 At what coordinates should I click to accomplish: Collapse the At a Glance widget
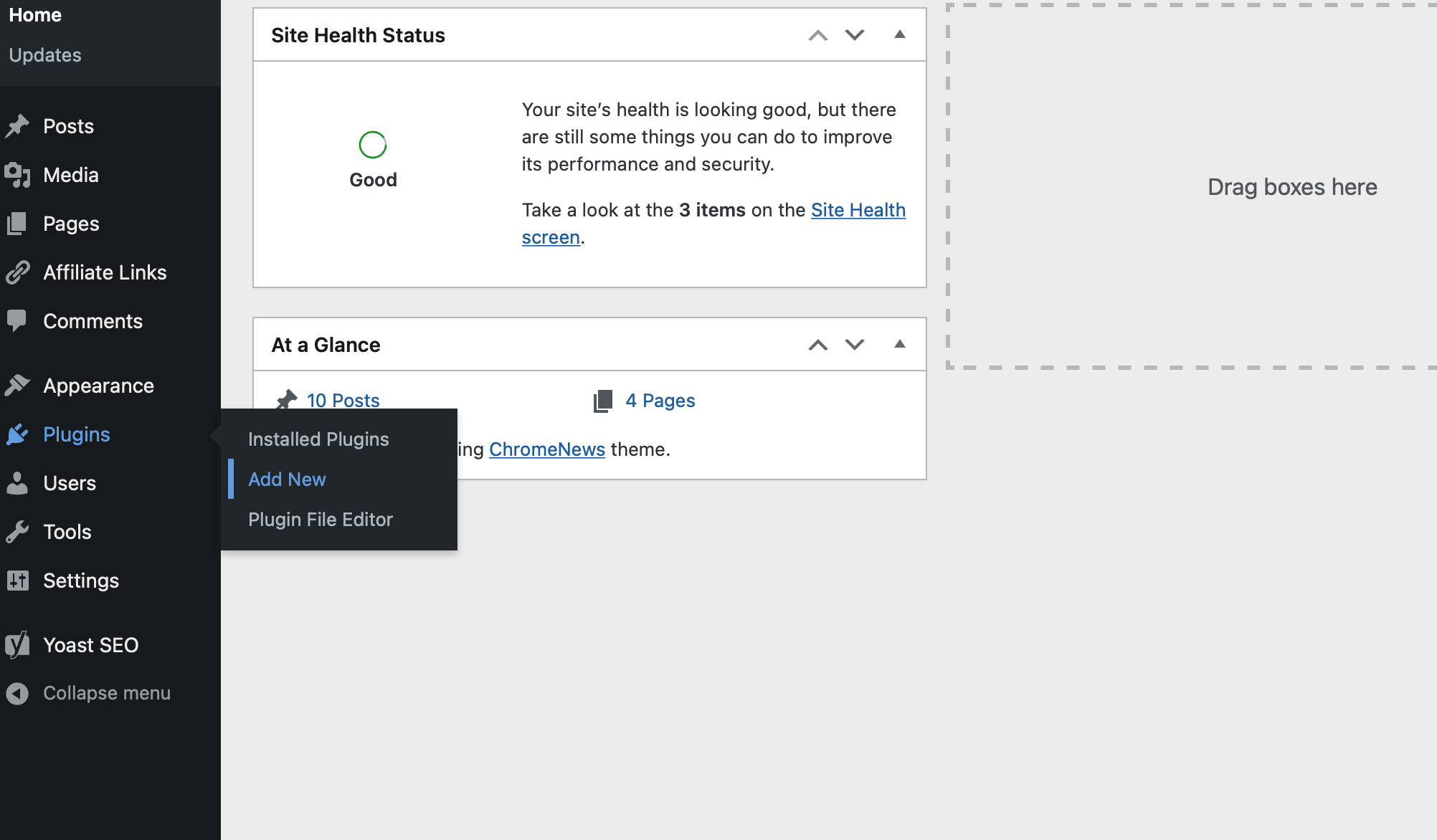898,344
